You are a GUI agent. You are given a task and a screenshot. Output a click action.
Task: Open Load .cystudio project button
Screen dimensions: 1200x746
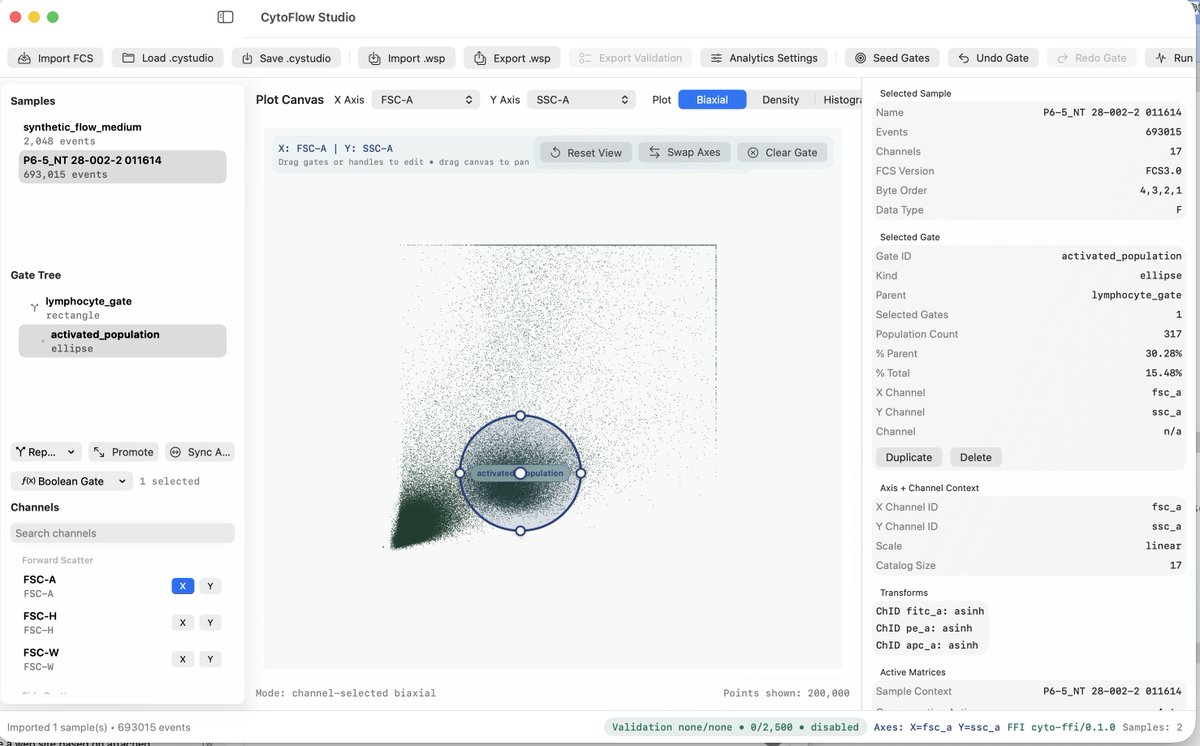167,58
